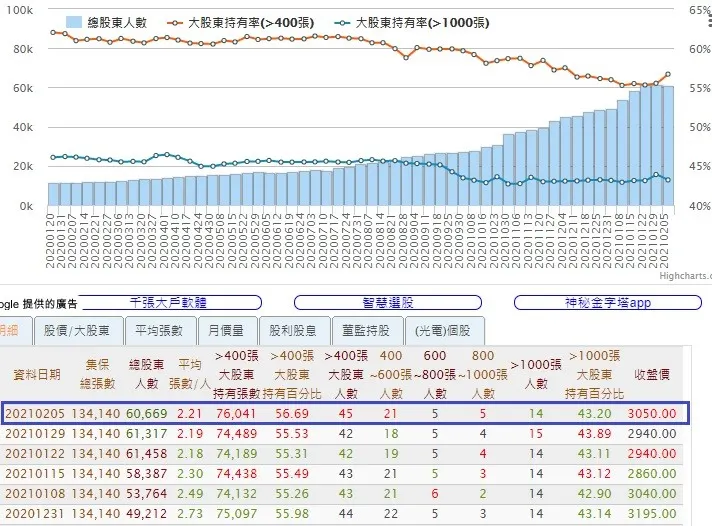Click shareholder count 61,458
712x526 pixels.
click(x=147, y=454)
